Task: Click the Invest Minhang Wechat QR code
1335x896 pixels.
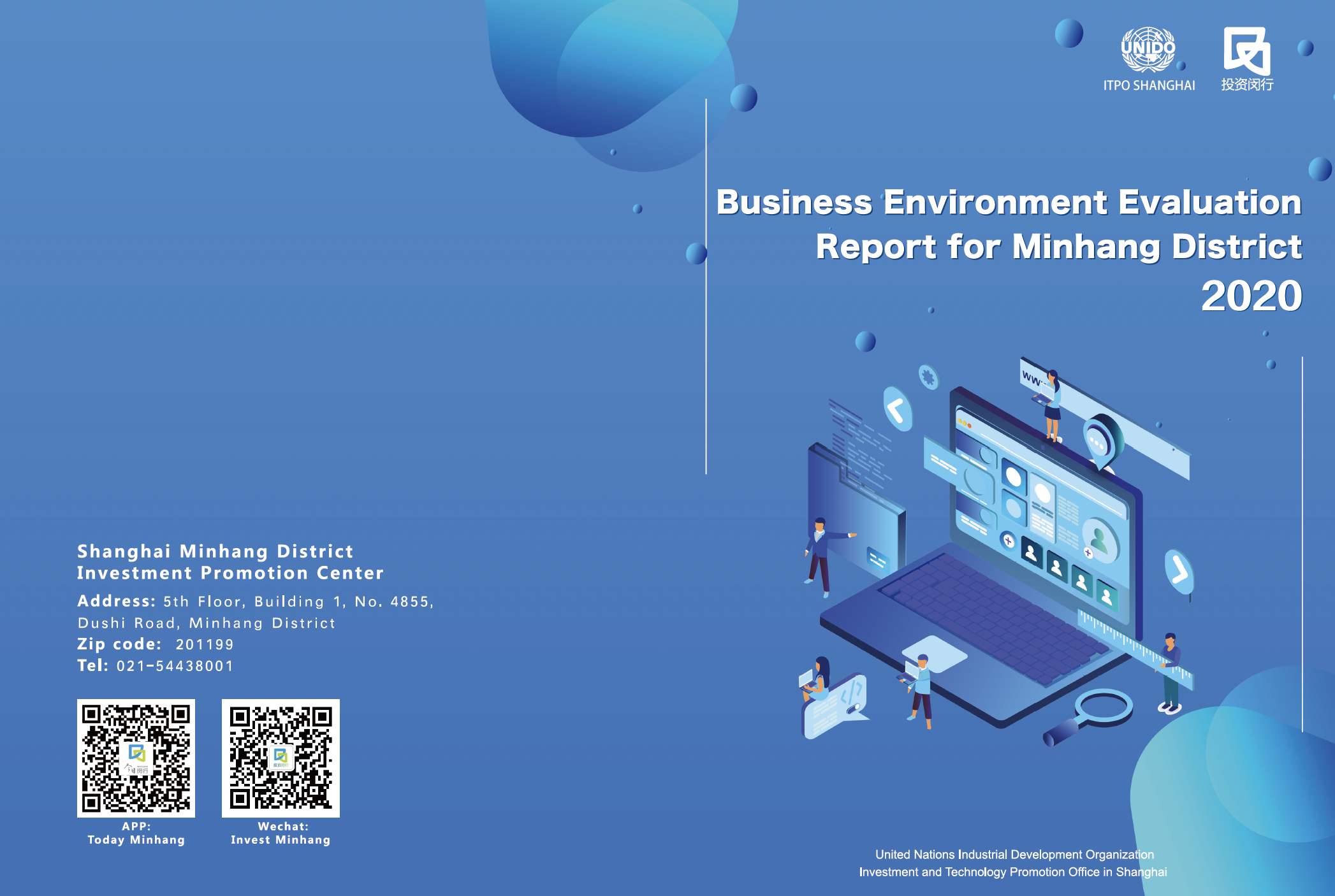Action: pyautogui.click(x=281, y=758)
